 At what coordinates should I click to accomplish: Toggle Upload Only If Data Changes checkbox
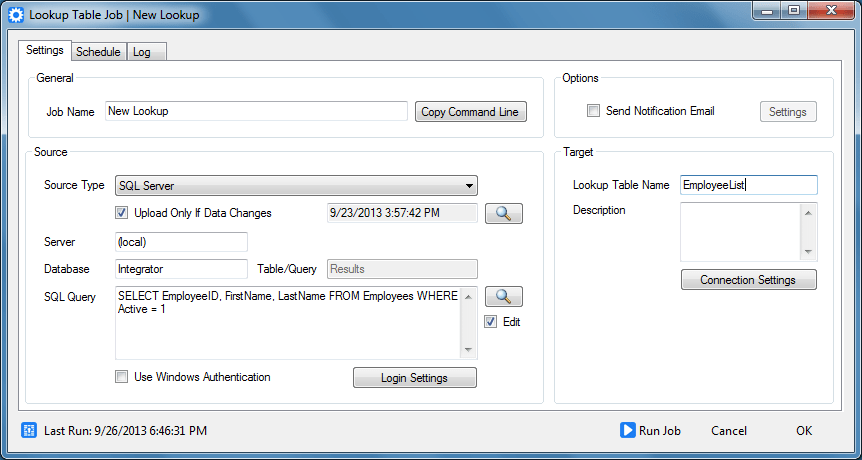point(121,213)
